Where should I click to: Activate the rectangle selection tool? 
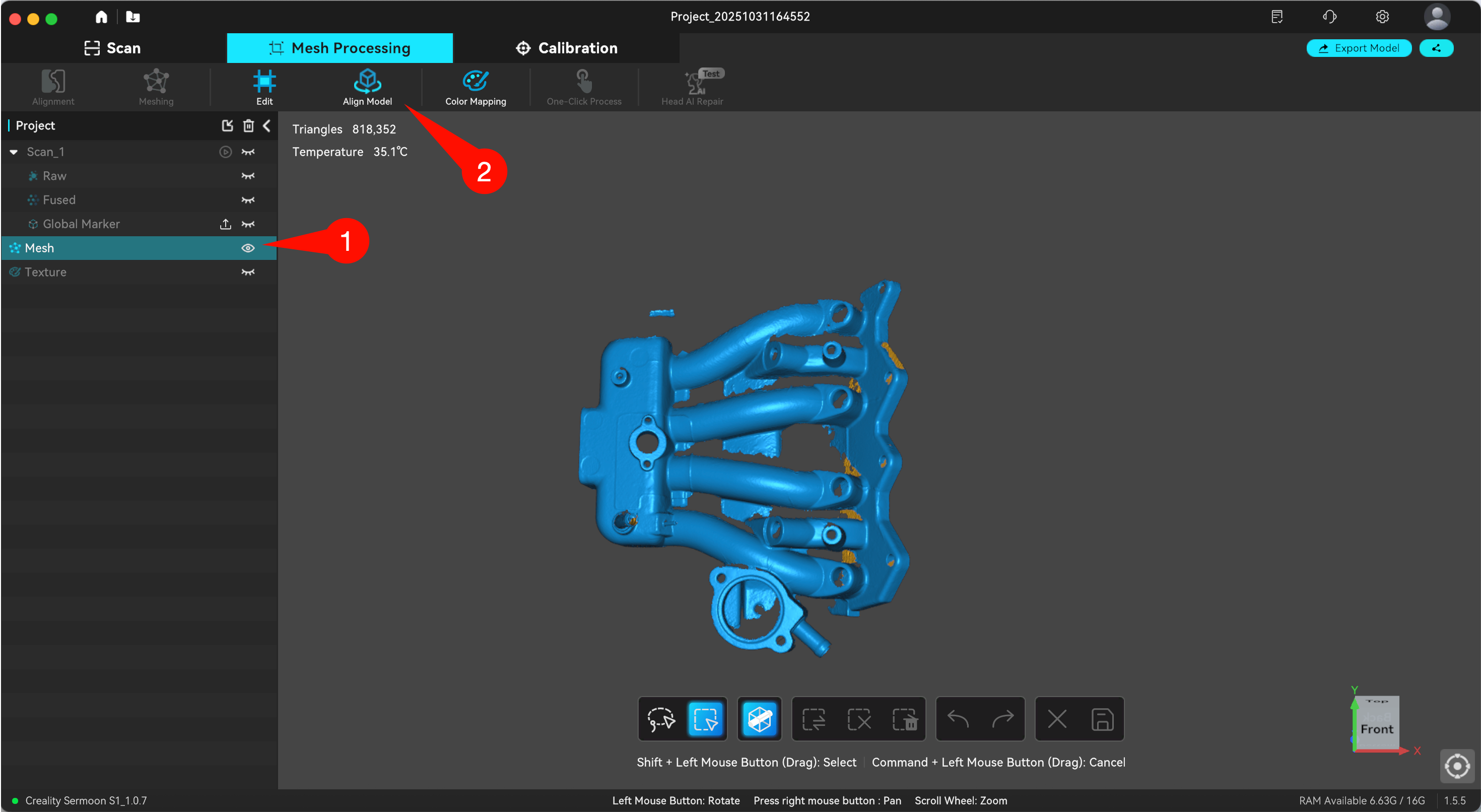pyautogui.click(x=705, y=719)
